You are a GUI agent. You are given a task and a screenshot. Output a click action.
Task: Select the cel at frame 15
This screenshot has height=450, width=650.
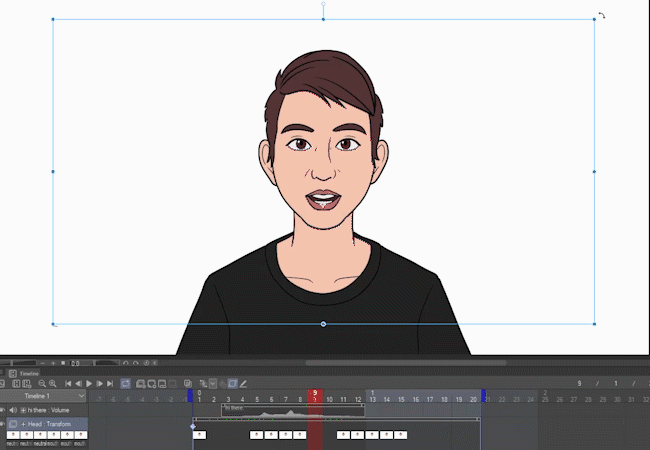(400, 435)
